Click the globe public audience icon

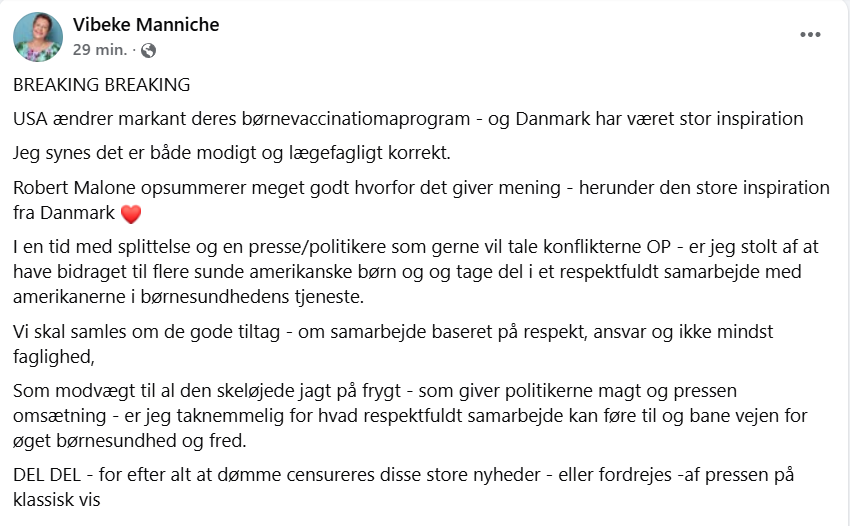149,50
